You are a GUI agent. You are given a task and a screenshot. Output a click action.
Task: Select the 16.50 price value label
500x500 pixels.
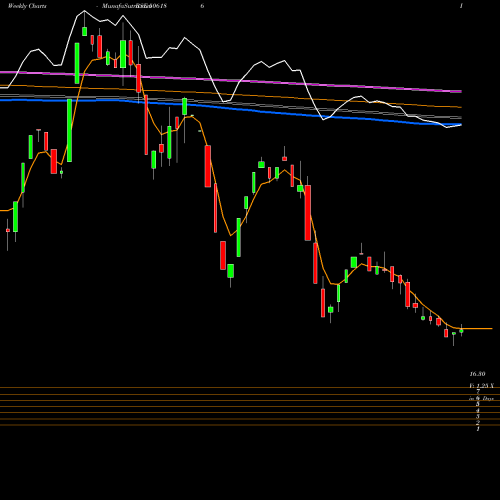[477, 374]
